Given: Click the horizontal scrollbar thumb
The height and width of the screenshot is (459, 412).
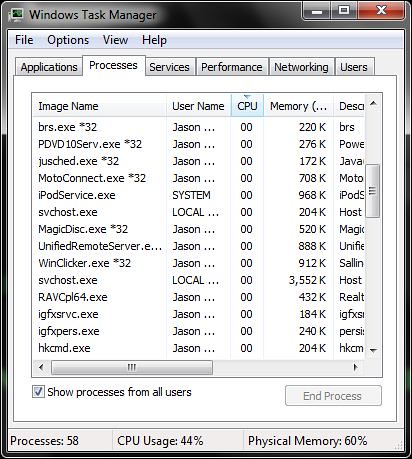Looking at the screenshot, I should 132,368.
